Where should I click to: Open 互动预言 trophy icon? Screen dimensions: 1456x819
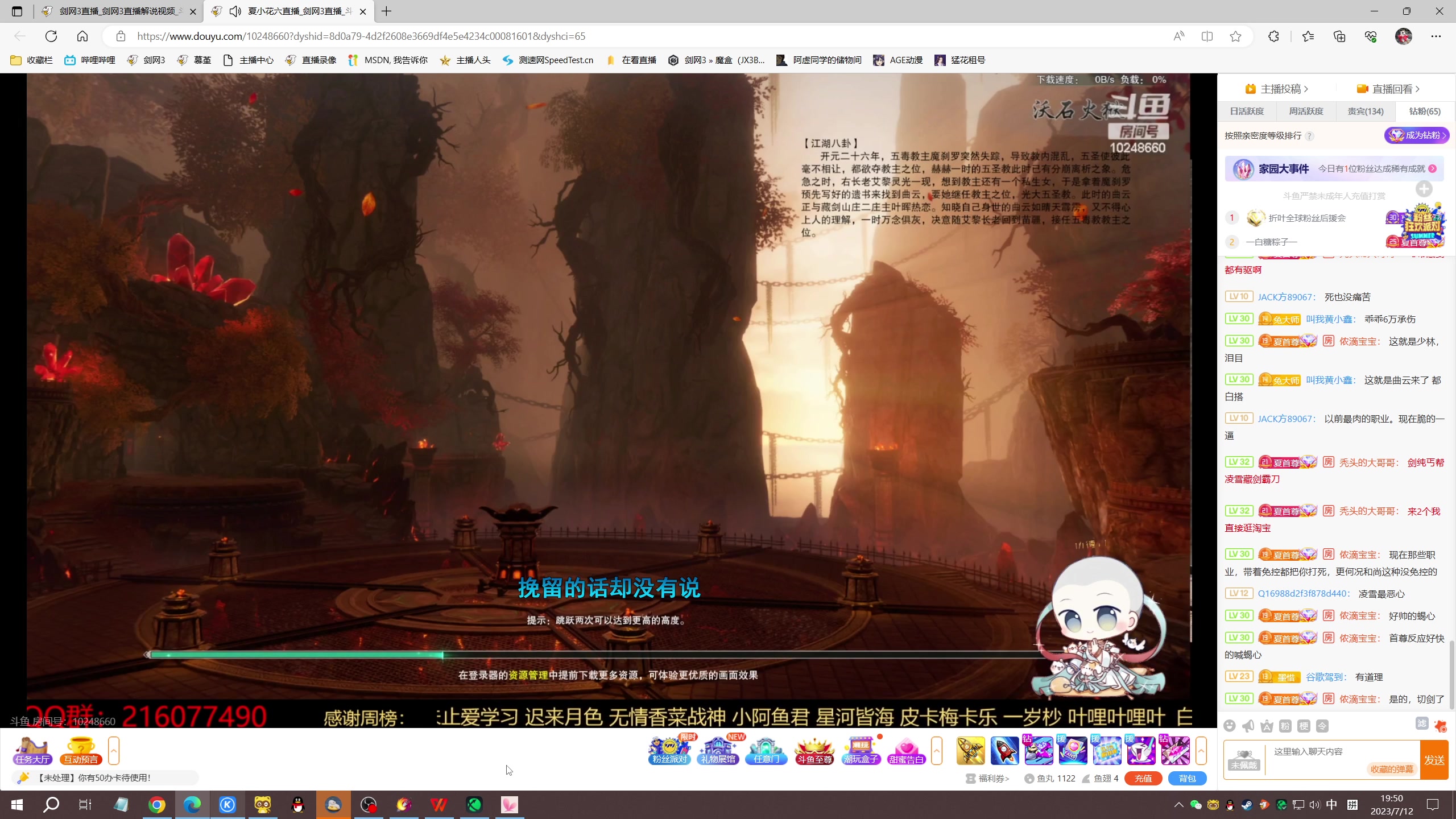(81, 750)
